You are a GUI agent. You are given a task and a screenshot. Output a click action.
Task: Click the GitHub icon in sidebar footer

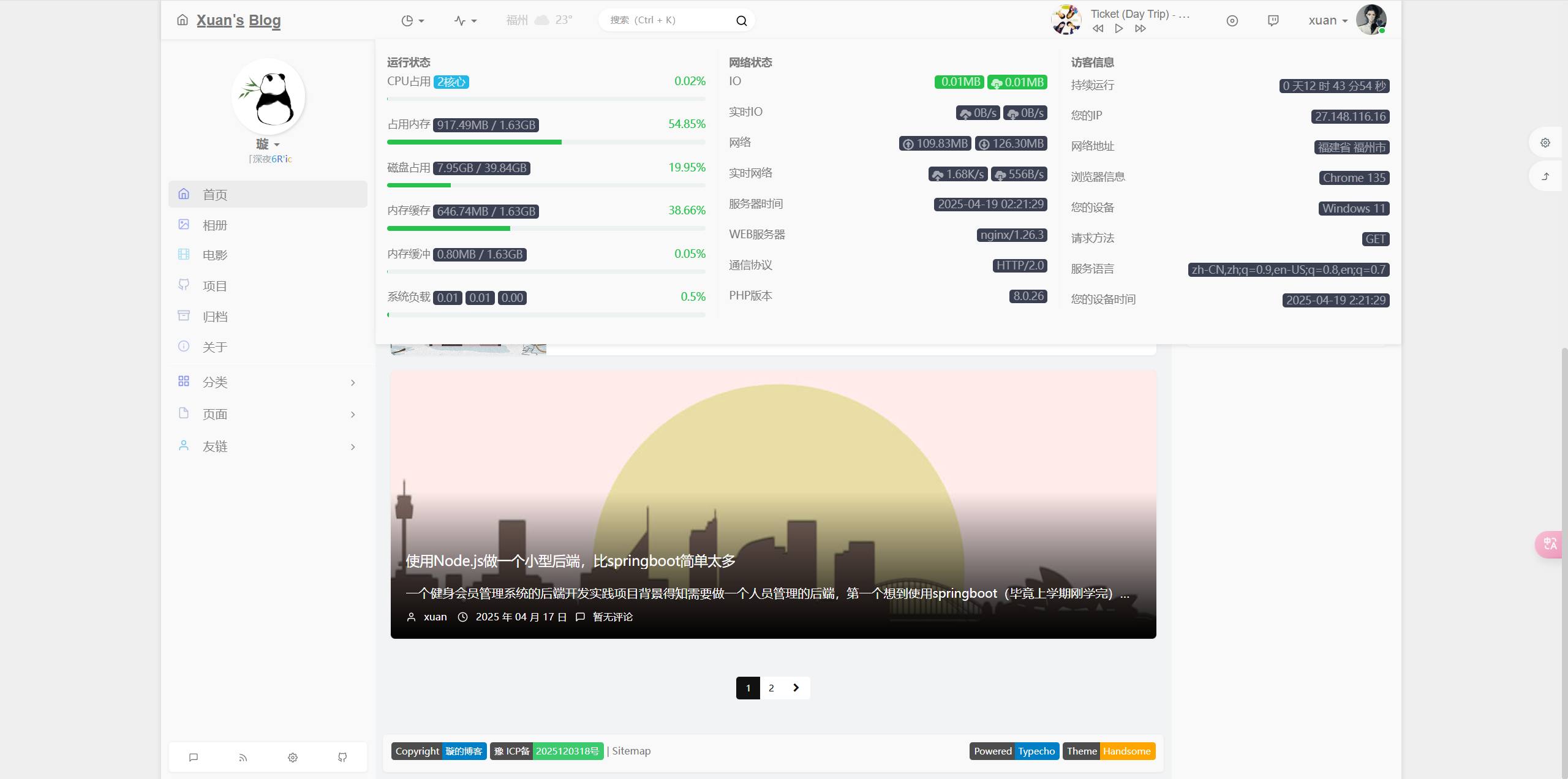pos(342,758)
